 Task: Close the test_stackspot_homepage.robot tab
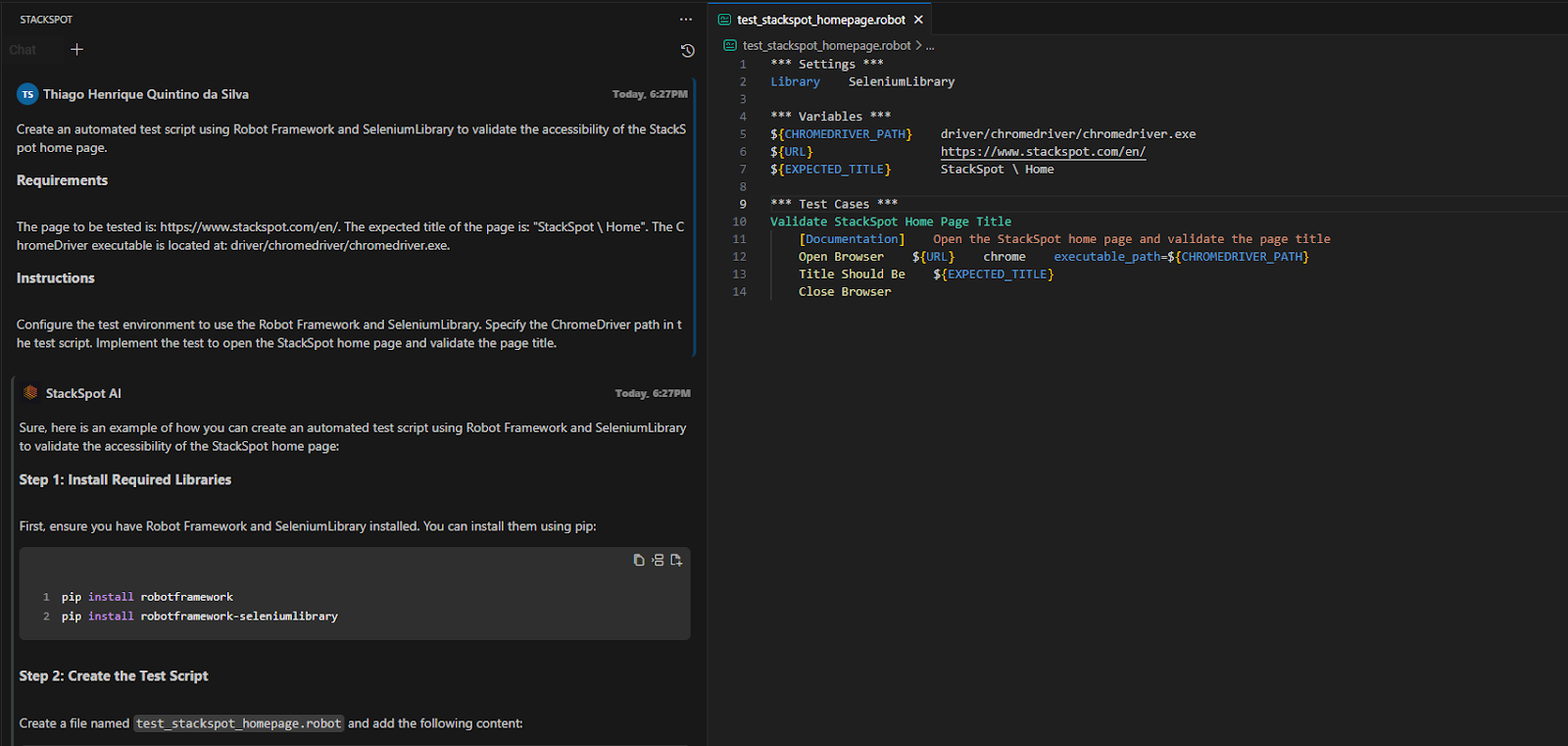pyautogui.click(x=918, y=20)
